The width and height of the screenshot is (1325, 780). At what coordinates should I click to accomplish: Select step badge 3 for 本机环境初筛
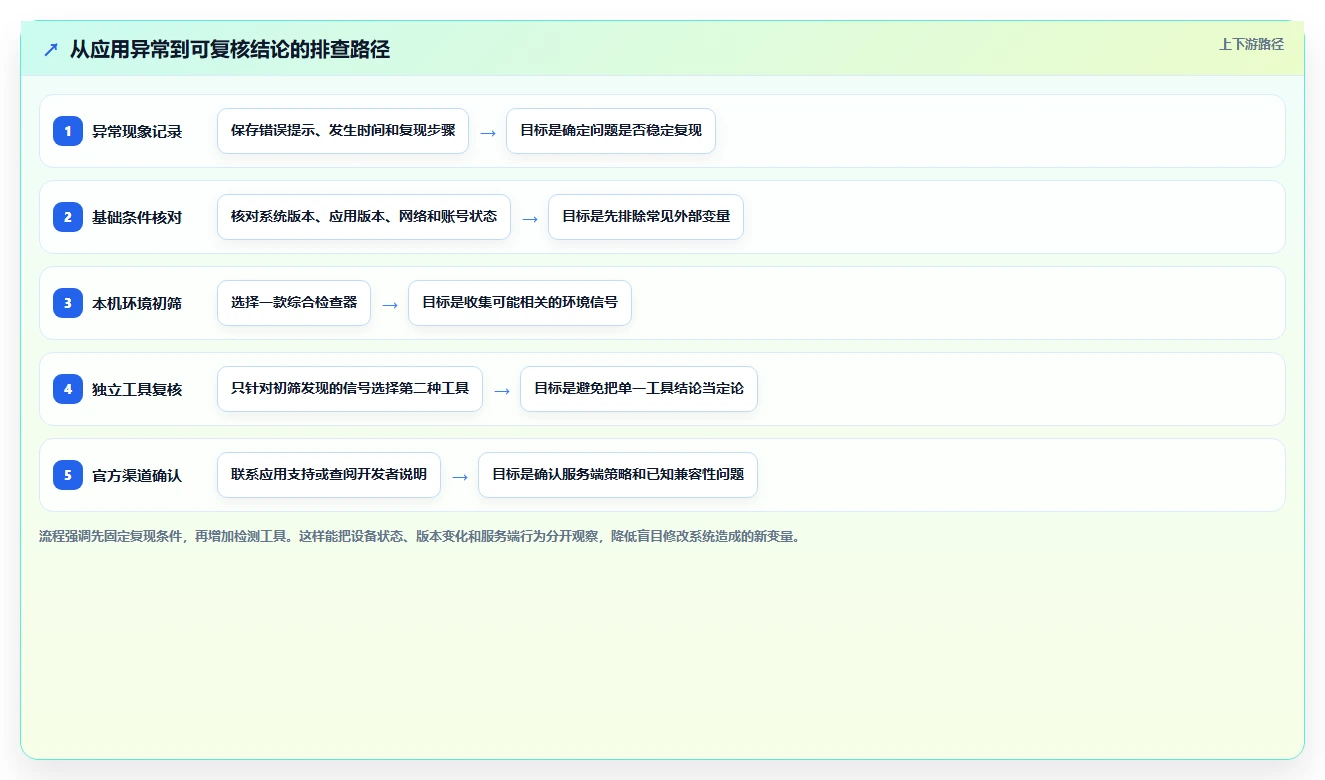(68, 303)
